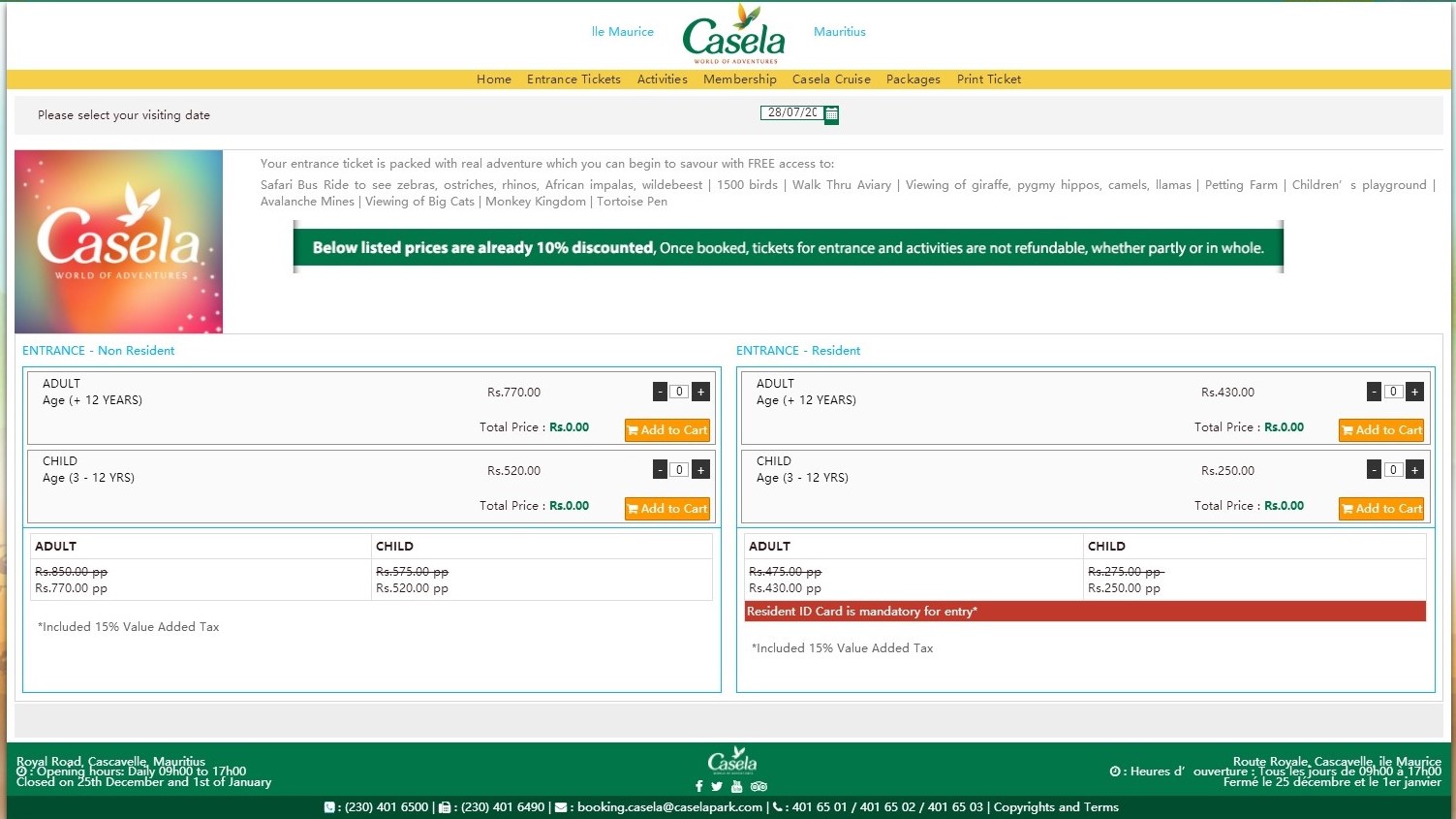The image size is (1456, 819).
Task: Decrease Non Resident Adult ticket quantity
Action: [660, 392]
